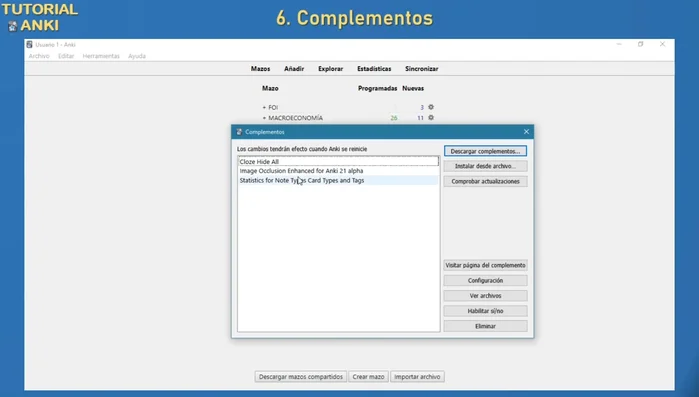Click the Complementos dialog title icon
Viewport: 699px width, 397px height.
point(239,132)
